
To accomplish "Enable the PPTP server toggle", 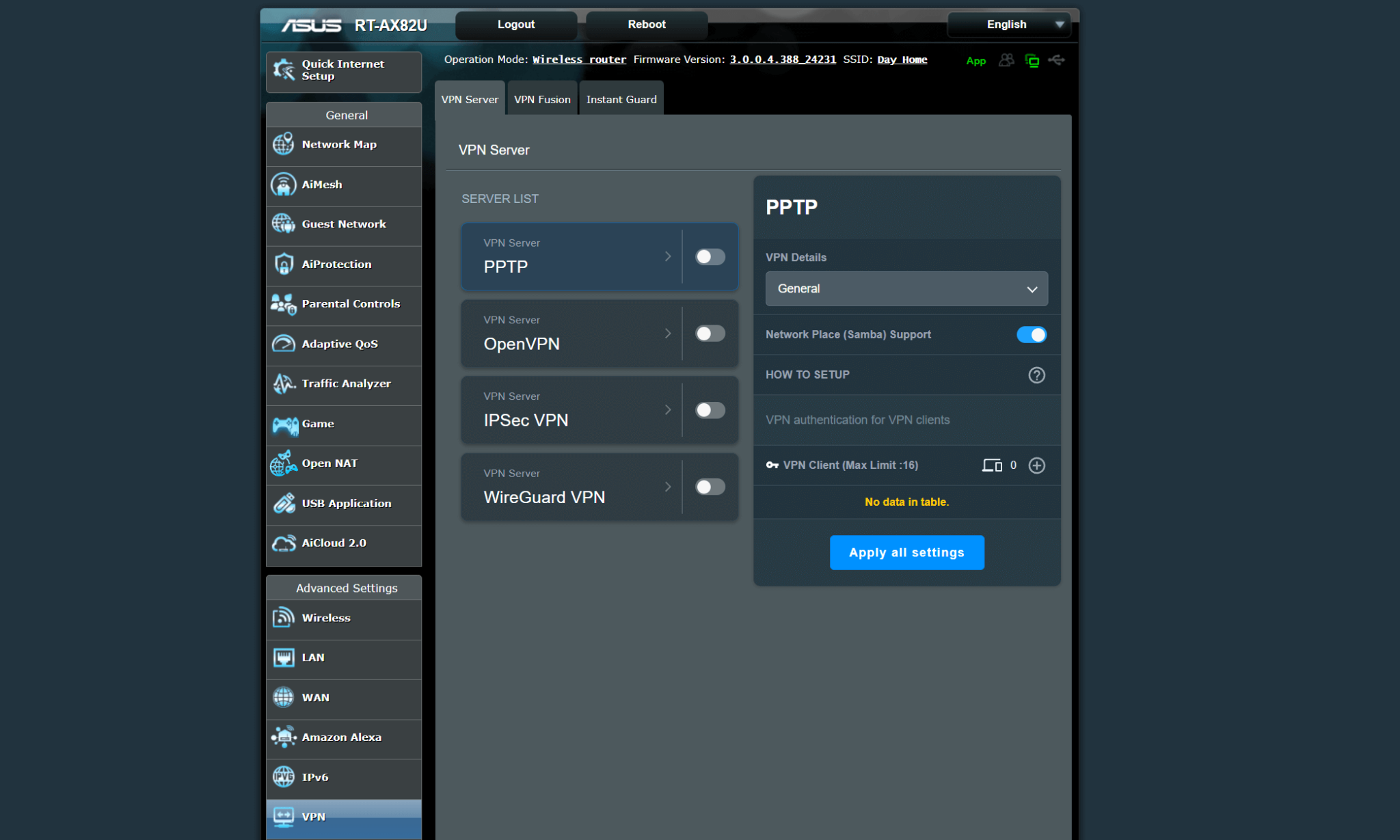I will pyautogui.click(x=710, y=256).
